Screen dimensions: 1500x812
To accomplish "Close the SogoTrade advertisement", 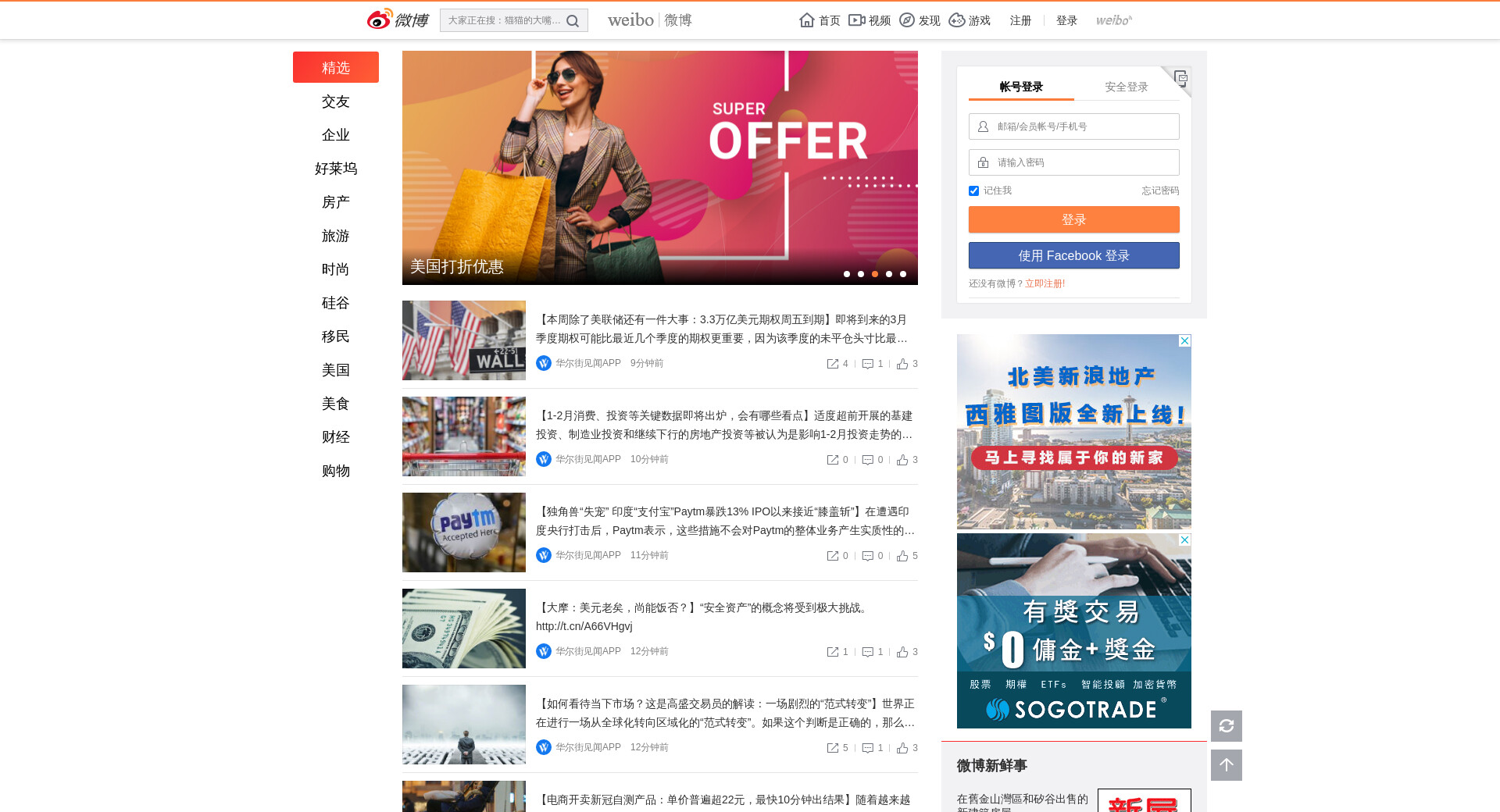I will pos(1185,540).
